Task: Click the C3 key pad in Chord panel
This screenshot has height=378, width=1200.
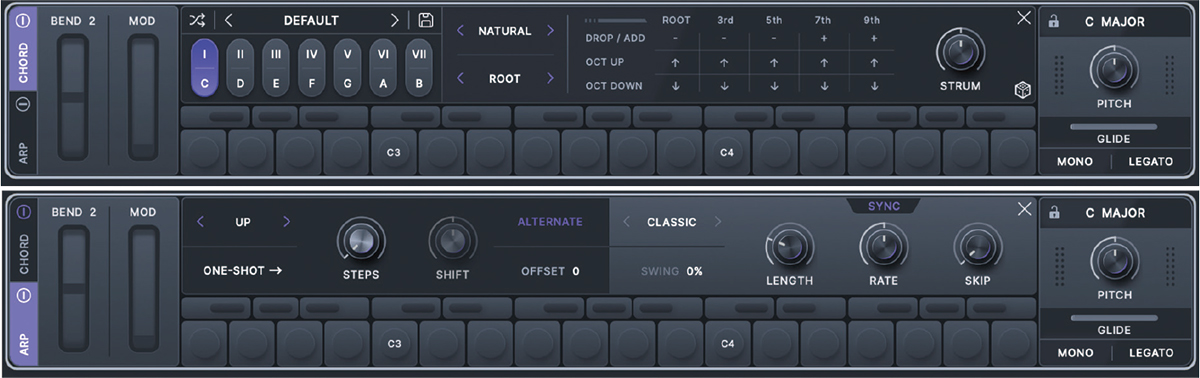Action: (x=394, y=153)
